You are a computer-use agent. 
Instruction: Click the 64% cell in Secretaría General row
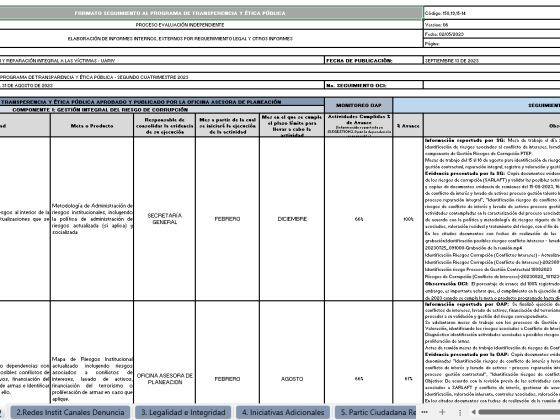pos(359,219)
